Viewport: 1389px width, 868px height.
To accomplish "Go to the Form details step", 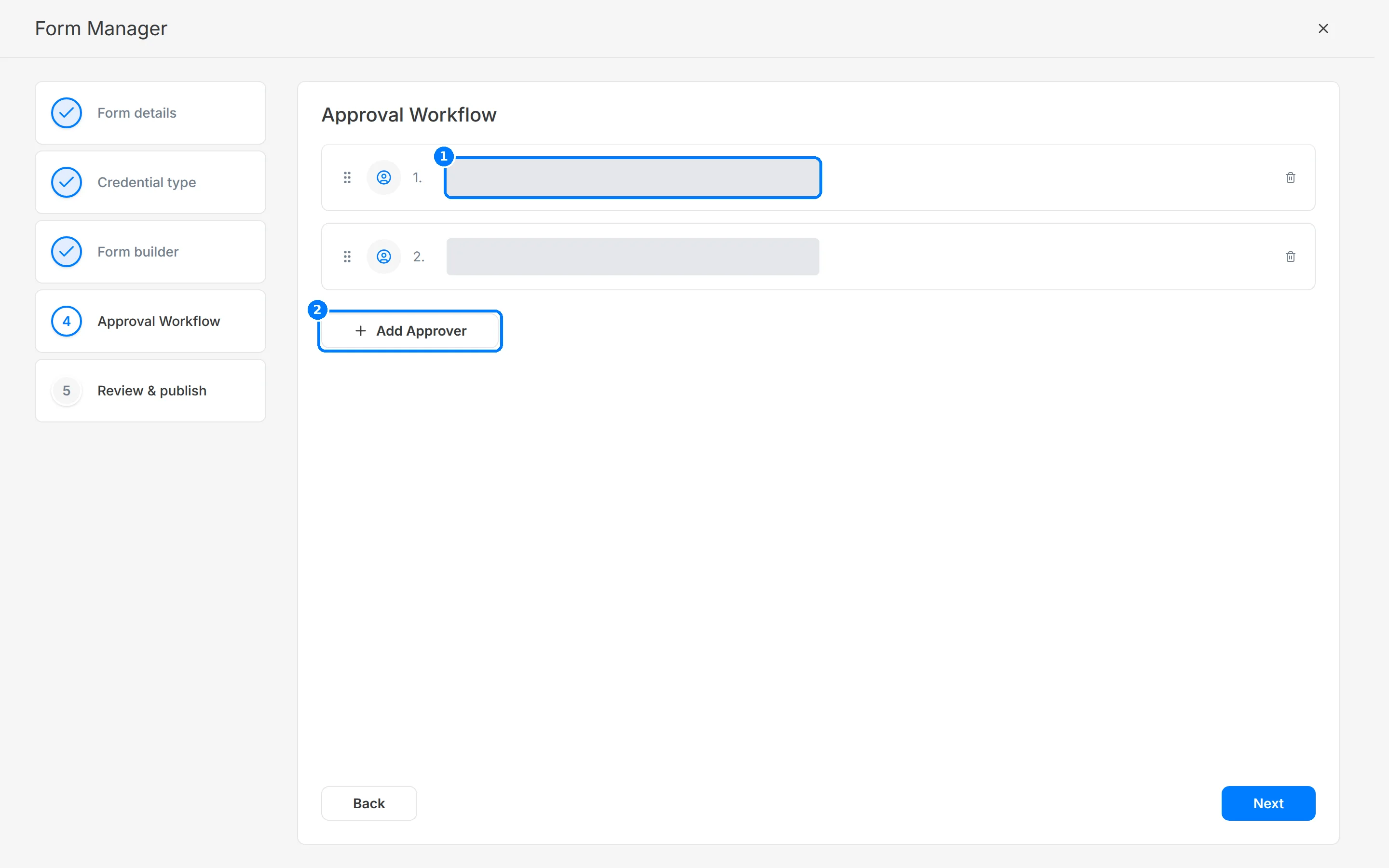I will tap(150, 113).
